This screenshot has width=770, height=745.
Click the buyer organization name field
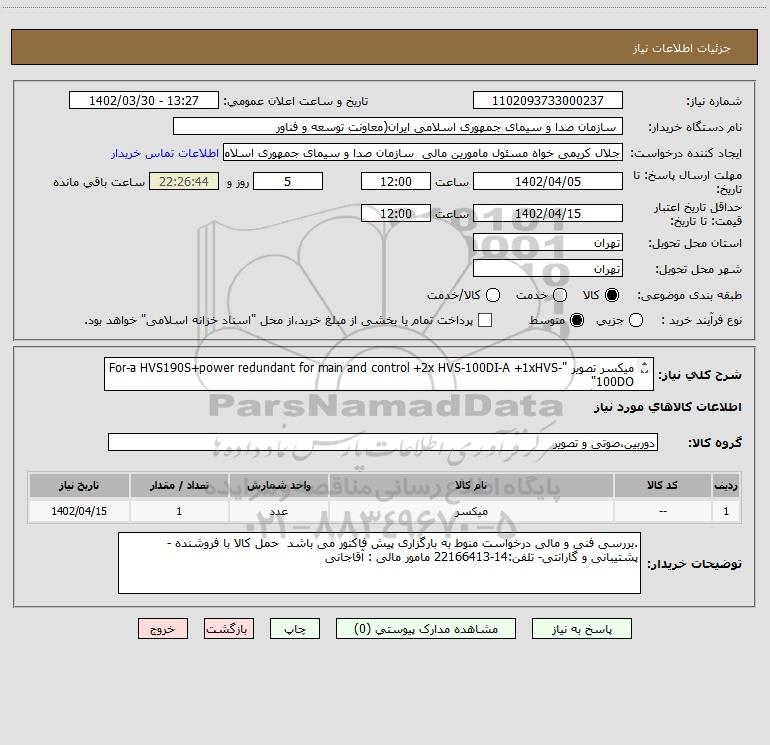click(x=398, y=126)
